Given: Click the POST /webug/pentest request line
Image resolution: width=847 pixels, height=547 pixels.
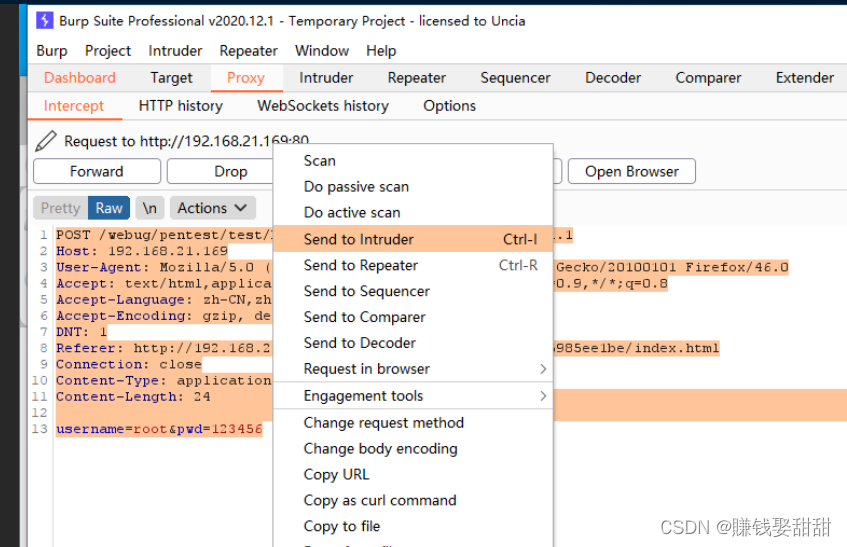Looking at the screenshot, I should click(164, 235).
